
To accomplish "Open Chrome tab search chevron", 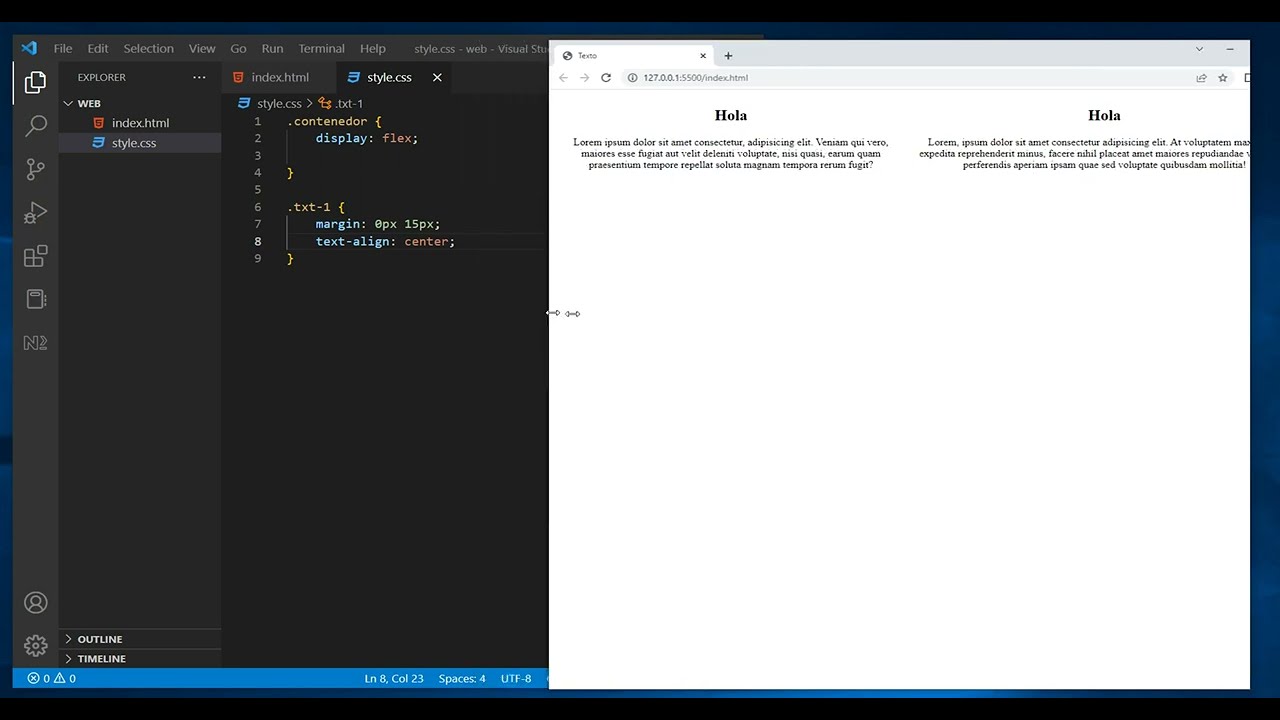I will coord(1199,49).
